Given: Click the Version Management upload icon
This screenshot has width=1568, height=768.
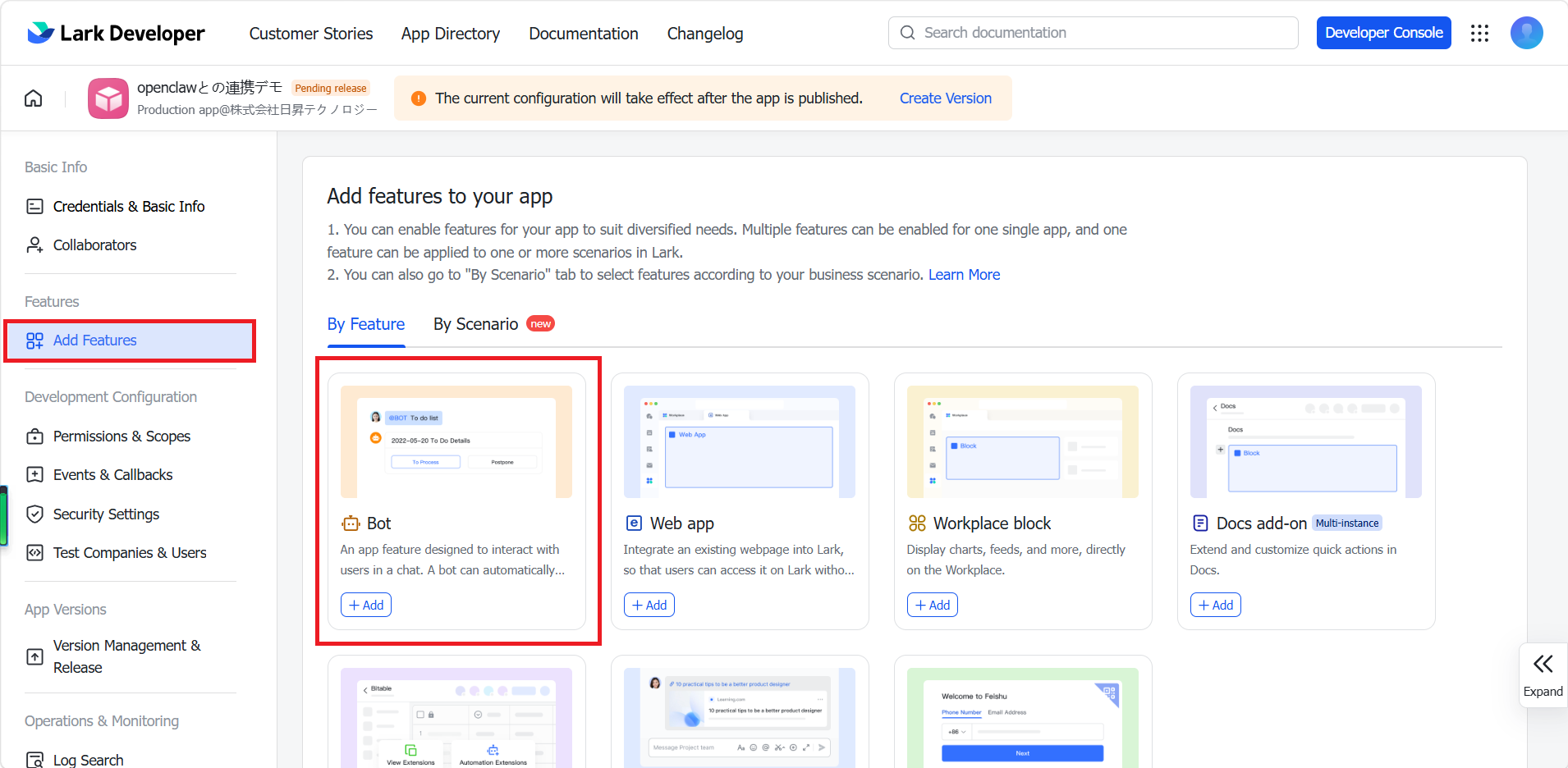Looking at the screenshot, I should [34, 656].
